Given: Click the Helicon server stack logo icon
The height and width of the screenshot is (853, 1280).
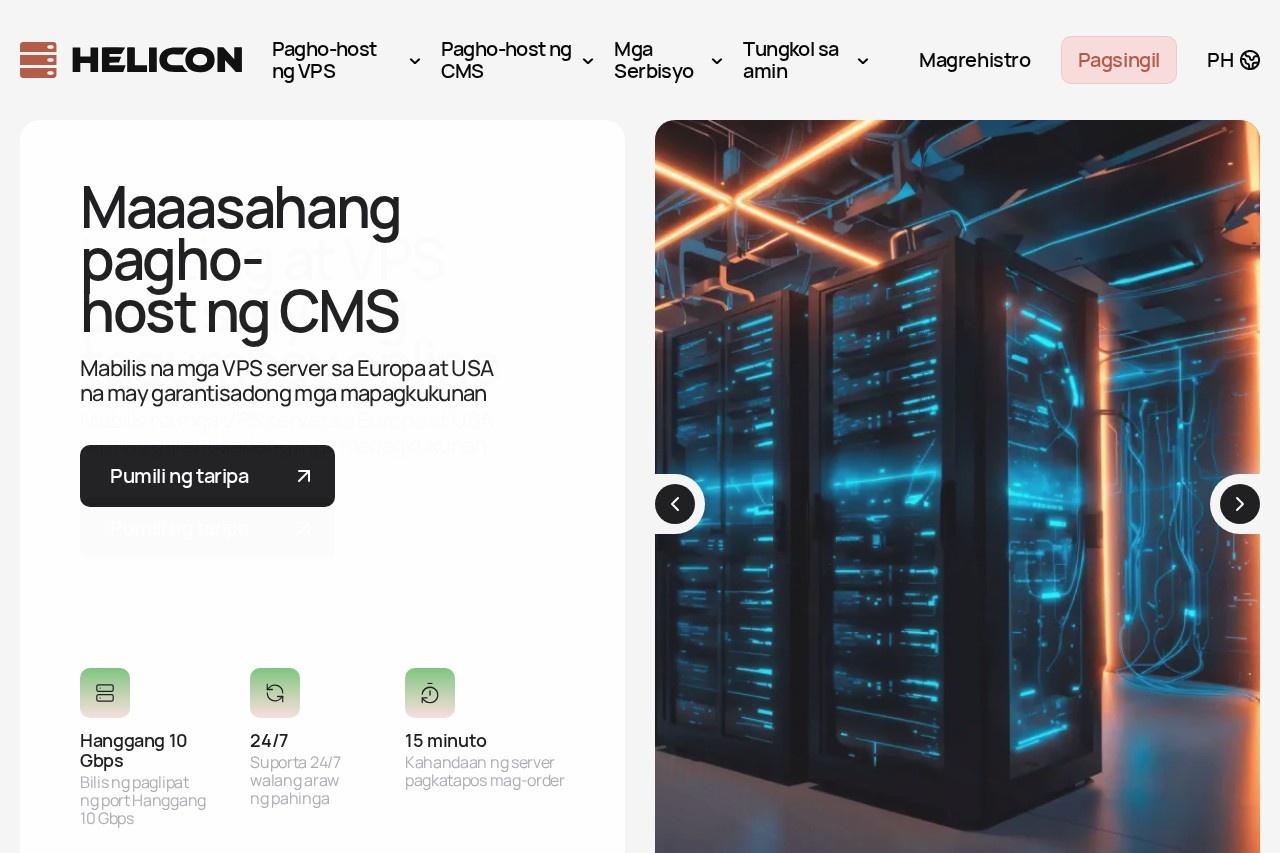Looking at the screenshot, I should point(38,60).
